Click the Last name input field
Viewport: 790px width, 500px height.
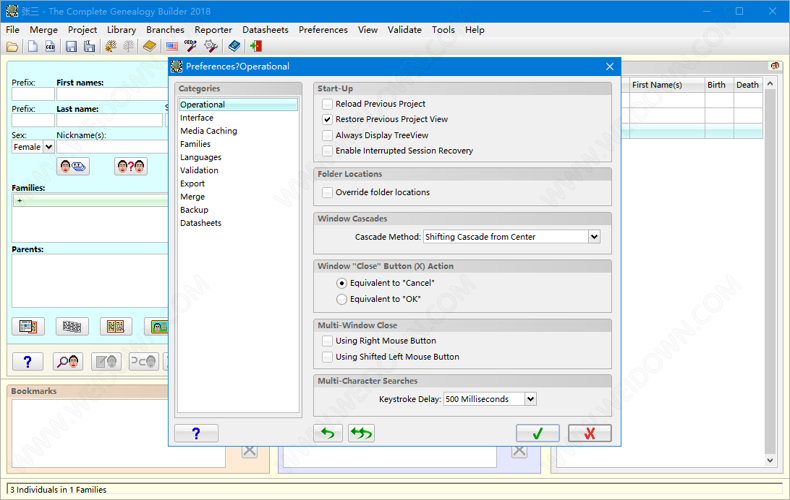click(109, 120)
